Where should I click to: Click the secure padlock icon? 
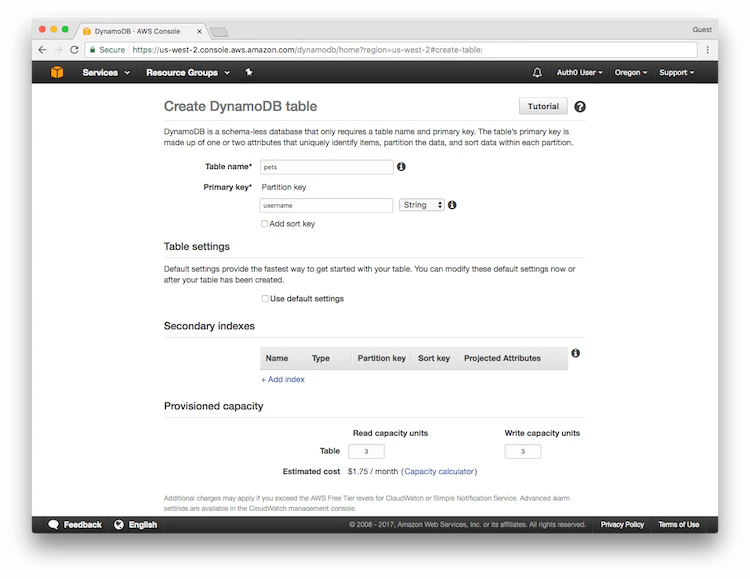[x=93, y=50]
